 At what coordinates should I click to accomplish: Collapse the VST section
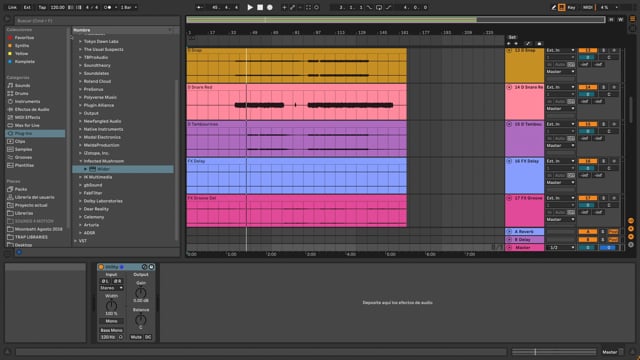pyautogui.click(x=76, y=241)
